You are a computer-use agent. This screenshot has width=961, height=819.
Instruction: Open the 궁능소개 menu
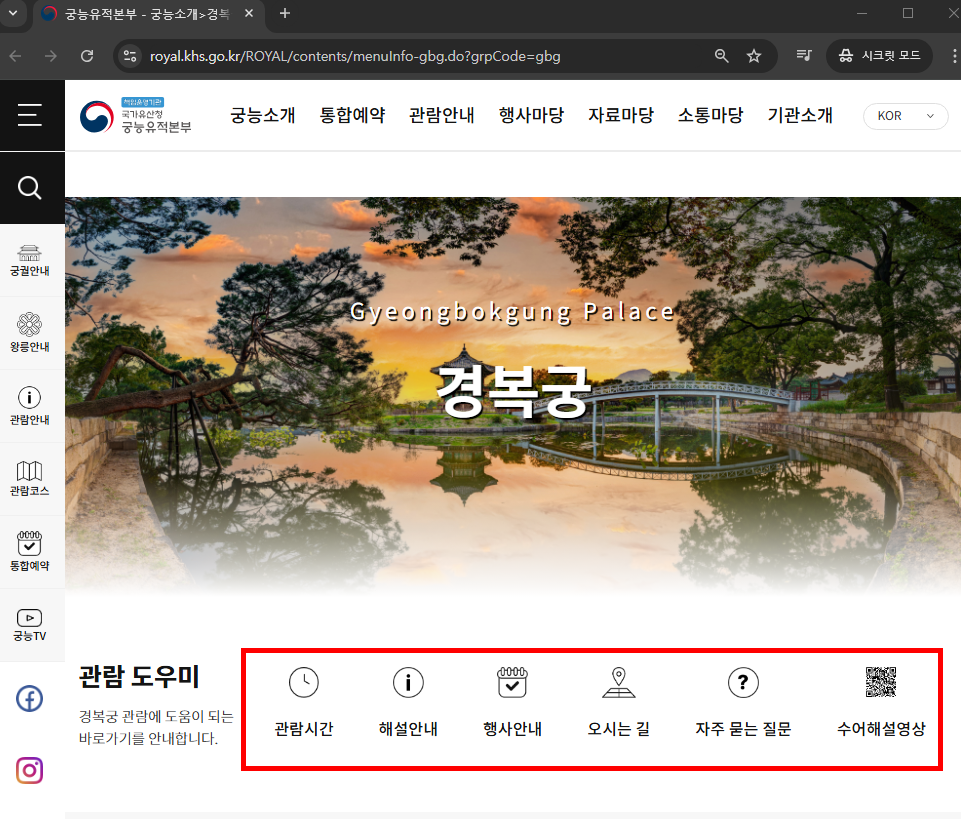(x=263, y=115)
